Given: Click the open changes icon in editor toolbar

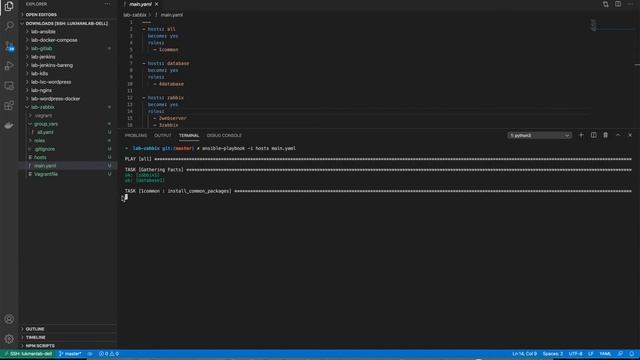Looking at the screenshot, I should (x=606, y=4).
